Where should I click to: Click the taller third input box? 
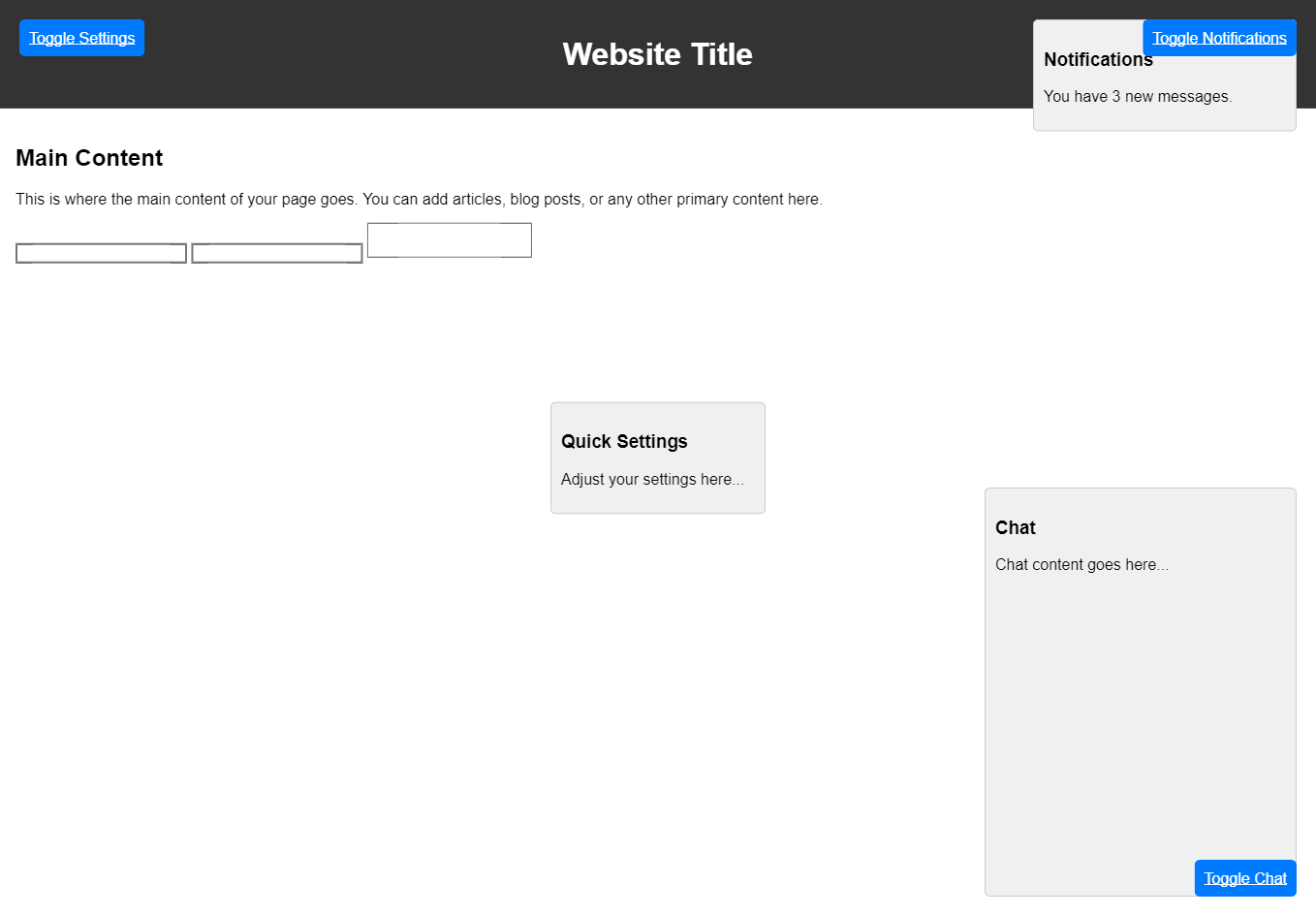point(449,240)
